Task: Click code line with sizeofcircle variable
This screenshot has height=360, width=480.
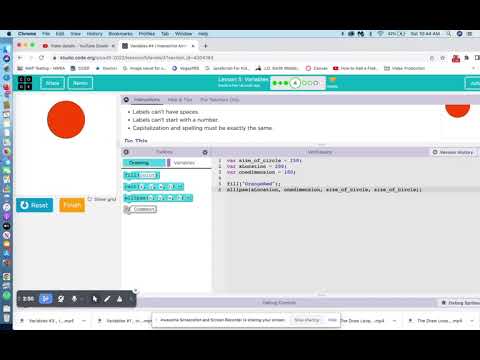Action: (263, 160)
